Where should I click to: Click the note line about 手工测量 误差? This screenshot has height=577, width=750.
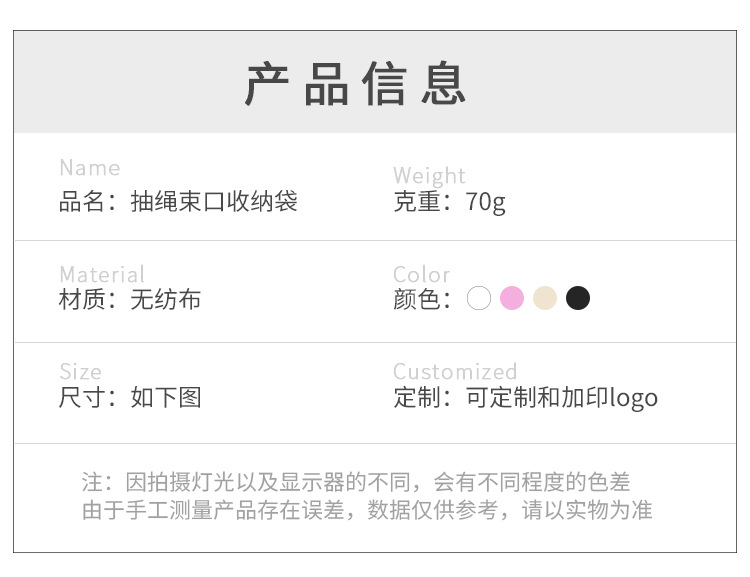pyautogui.click(x=366, y=511)
